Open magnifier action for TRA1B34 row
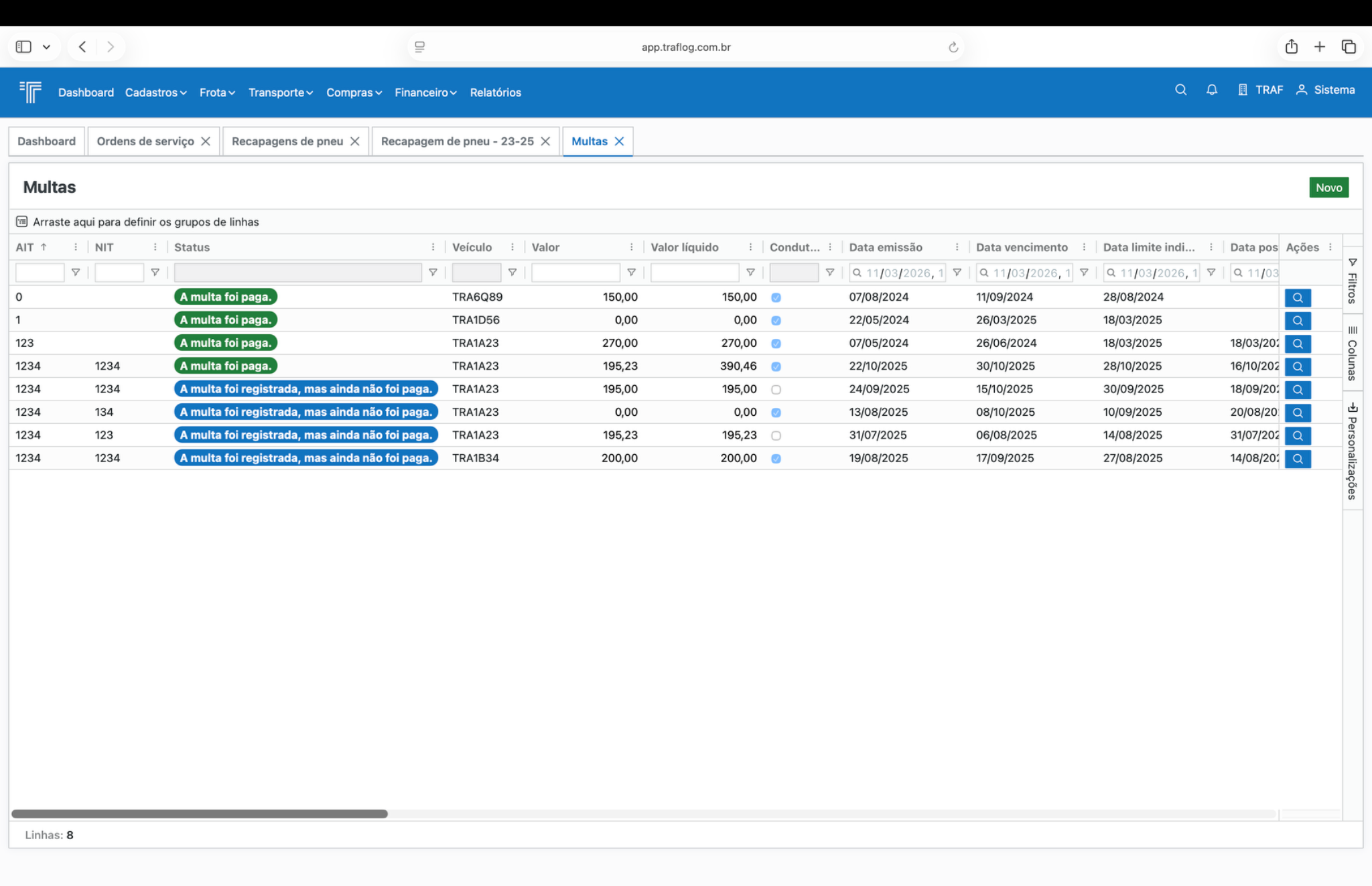This screenshot has height=886, width=1372. pos(1297,459)
